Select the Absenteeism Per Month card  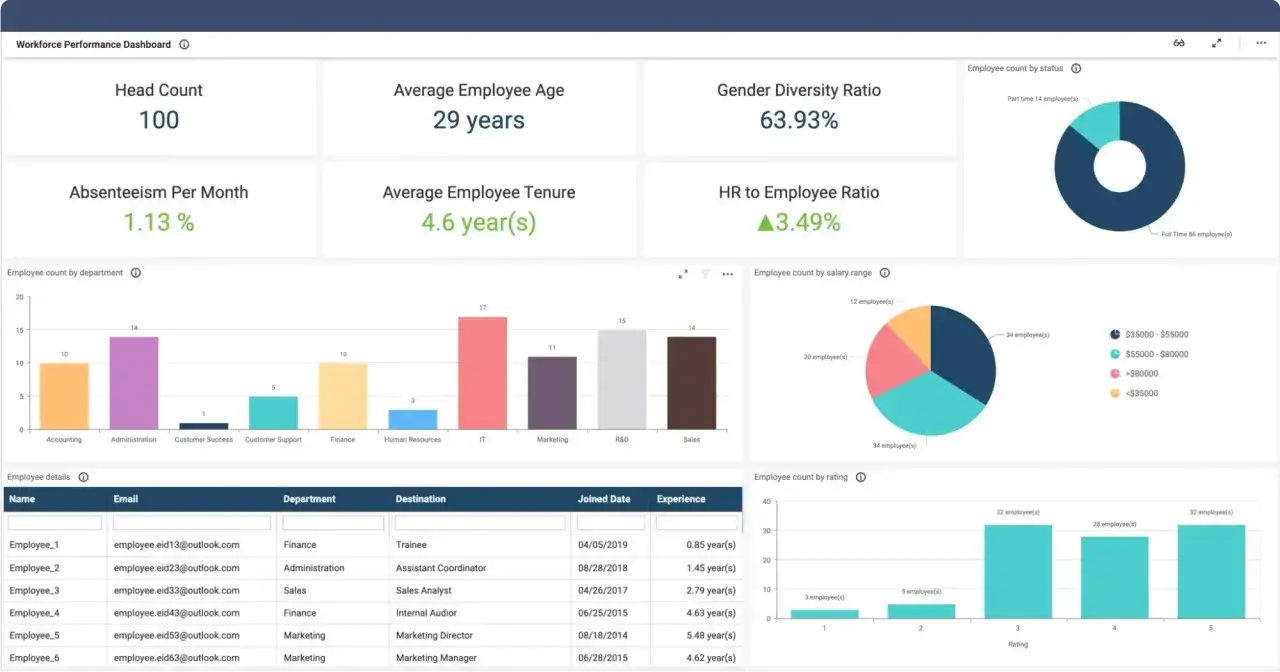159,209
